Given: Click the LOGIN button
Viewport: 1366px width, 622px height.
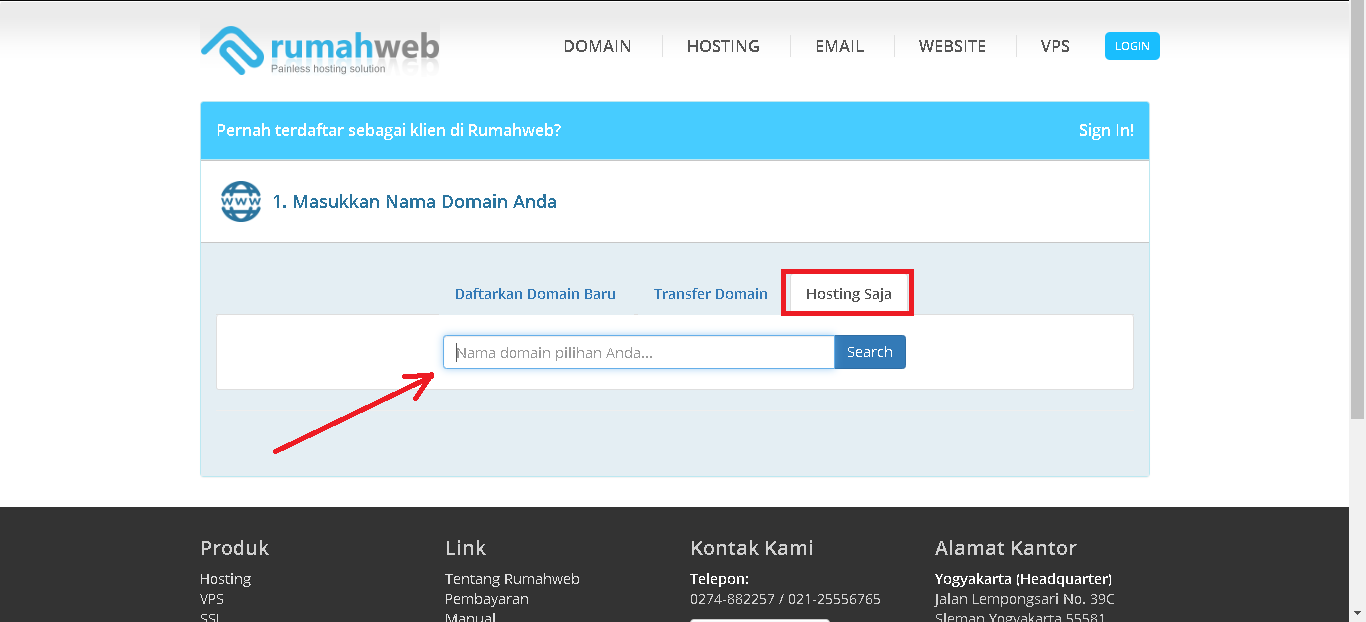Looking at the screenshot, I should (x=1132, y=46).
